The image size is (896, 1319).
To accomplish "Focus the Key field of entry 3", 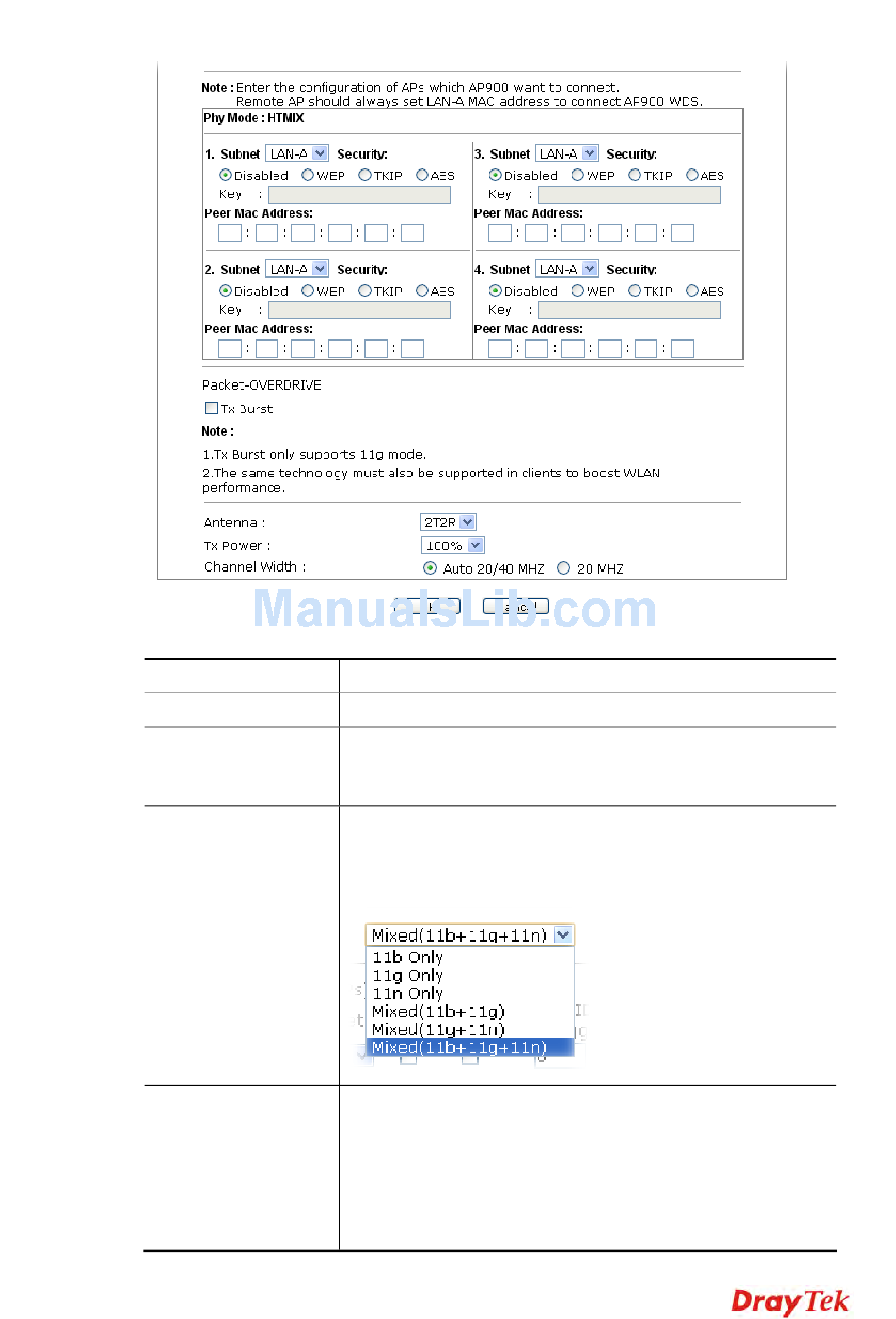I will click(x=629, y=194).
